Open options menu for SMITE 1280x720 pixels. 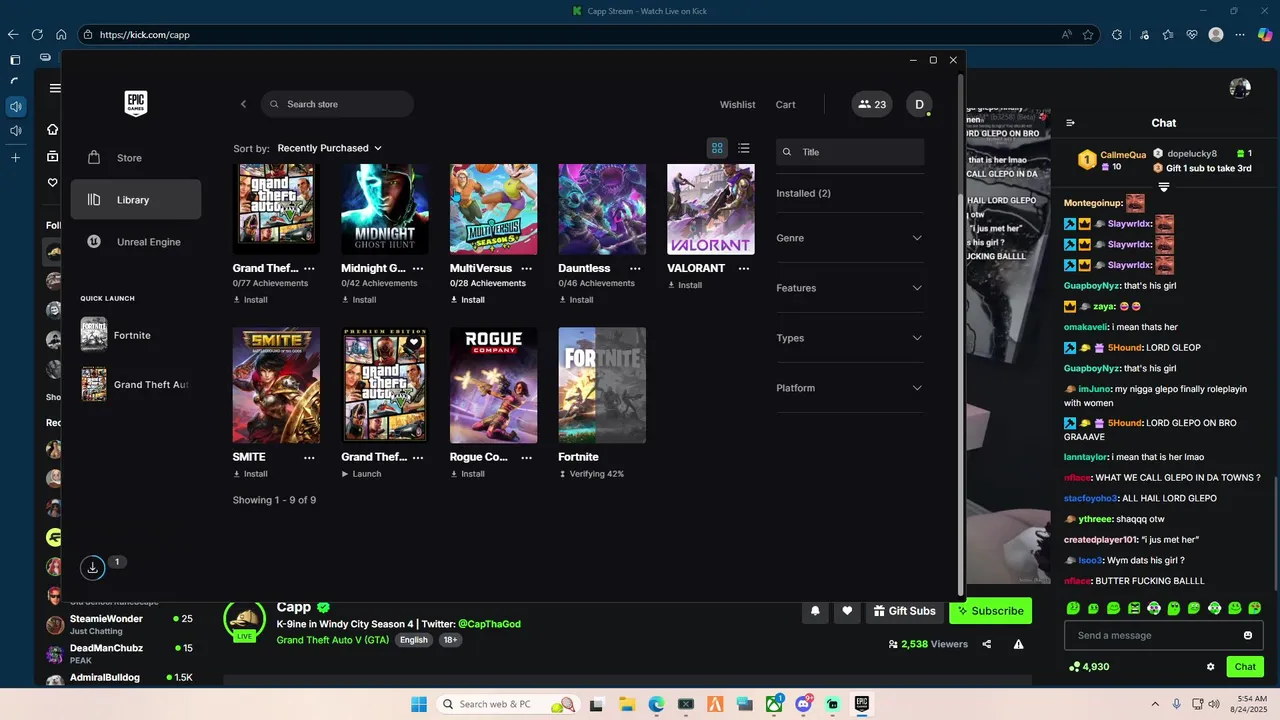[309, 457]
